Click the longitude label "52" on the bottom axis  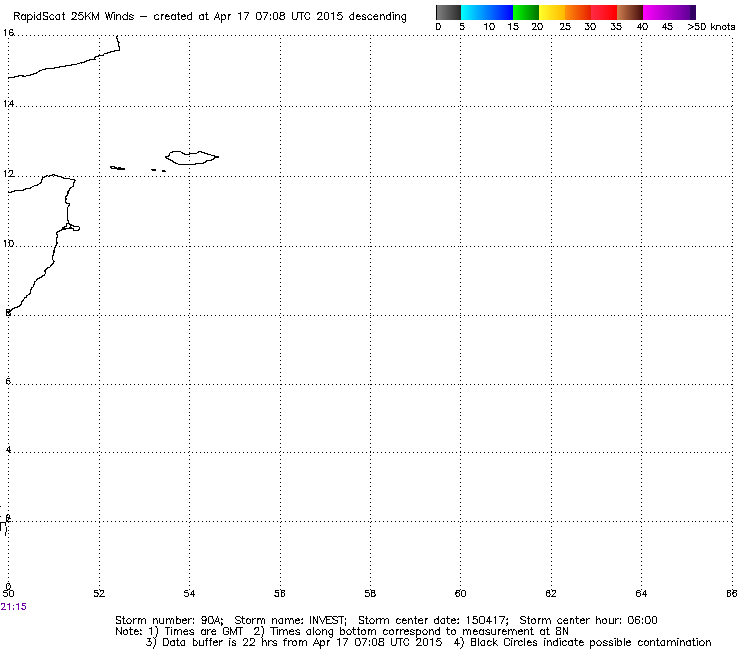click(99, 593)
